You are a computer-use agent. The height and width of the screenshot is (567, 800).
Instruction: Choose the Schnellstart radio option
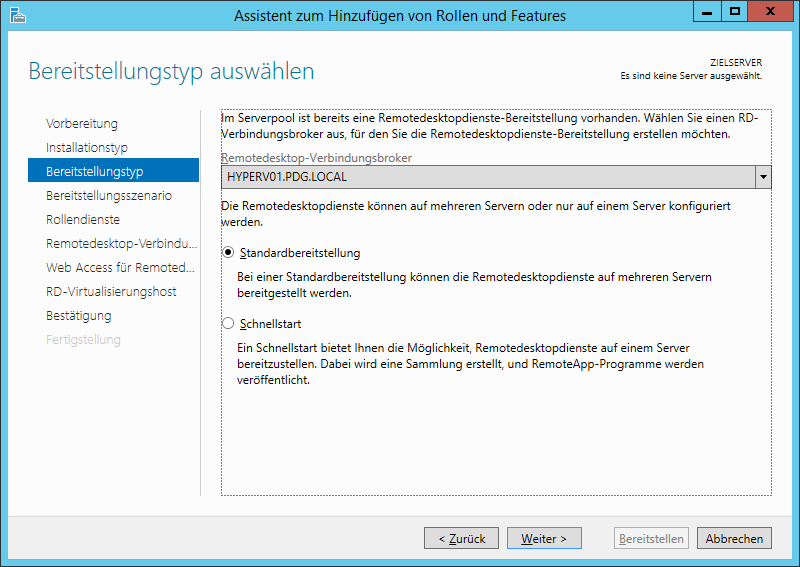228,324
